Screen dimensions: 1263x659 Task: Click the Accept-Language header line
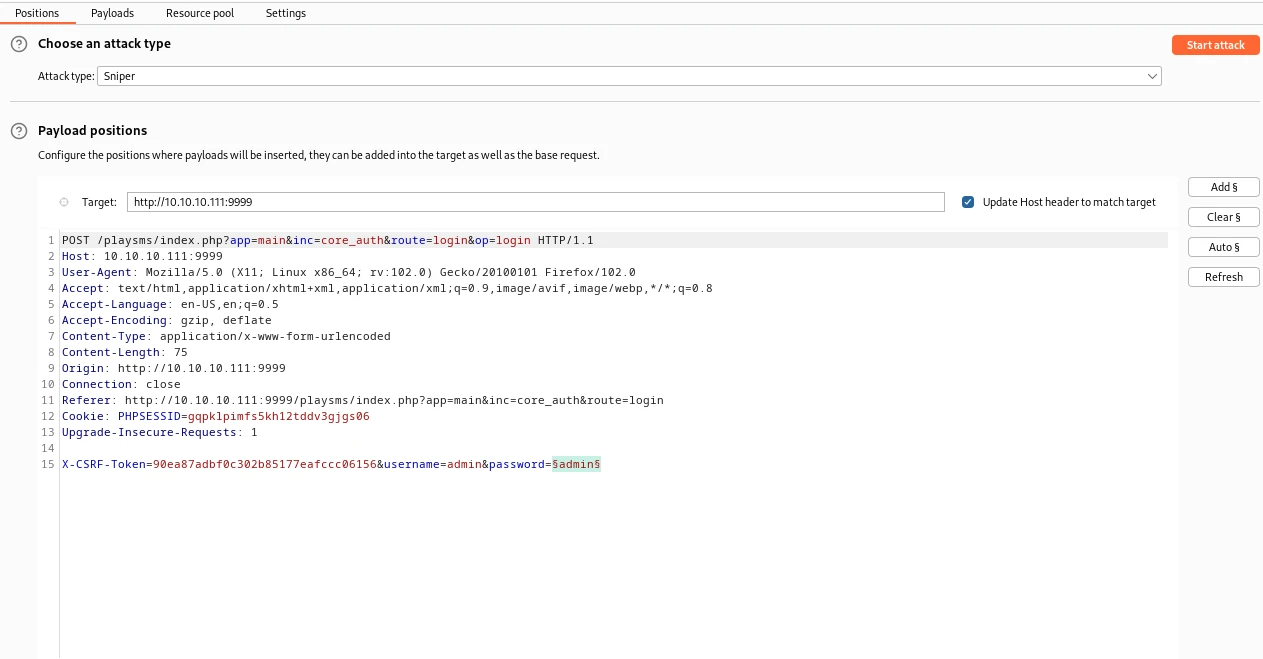(170, 304)
